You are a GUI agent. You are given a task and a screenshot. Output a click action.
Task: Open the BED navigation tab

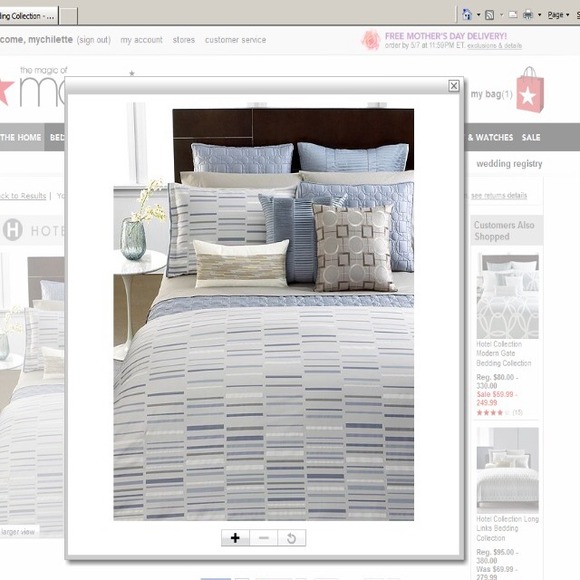click(x=56, y=137)
